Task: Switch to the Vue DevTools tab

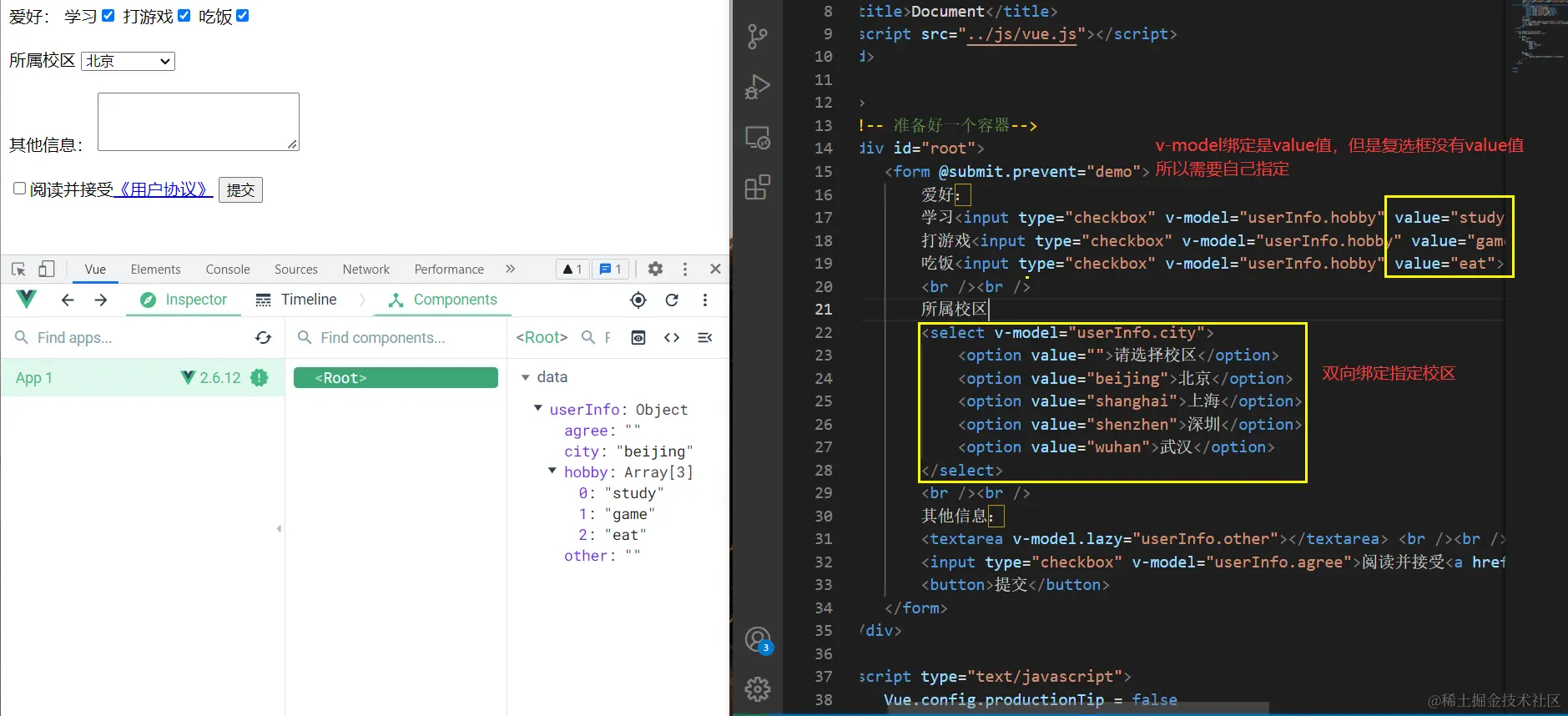Action: (x=95, y=269)
